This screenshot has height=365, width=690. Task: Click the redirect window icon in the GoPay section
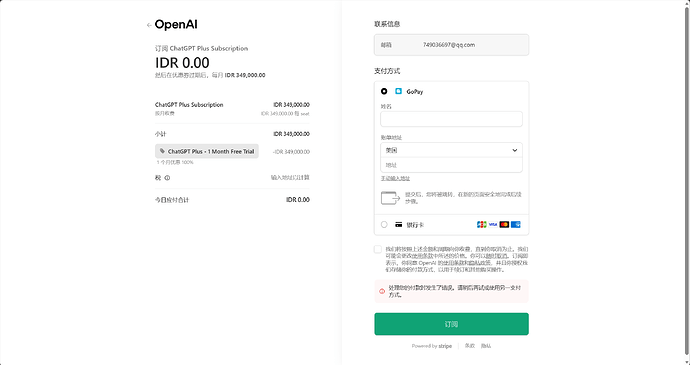pyautogui.click(x=390, y=198)
